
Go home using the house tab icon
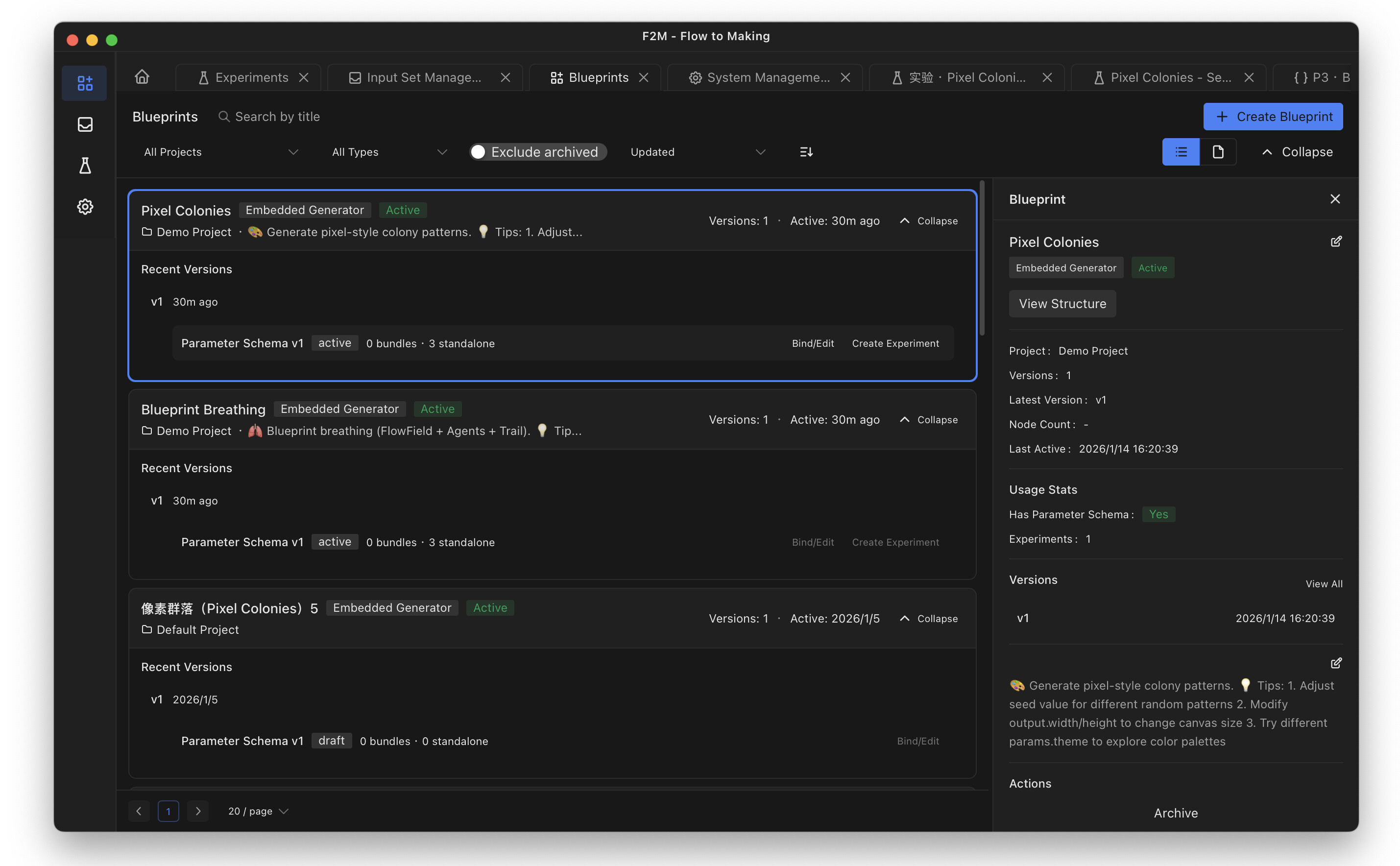coord(142,77)
